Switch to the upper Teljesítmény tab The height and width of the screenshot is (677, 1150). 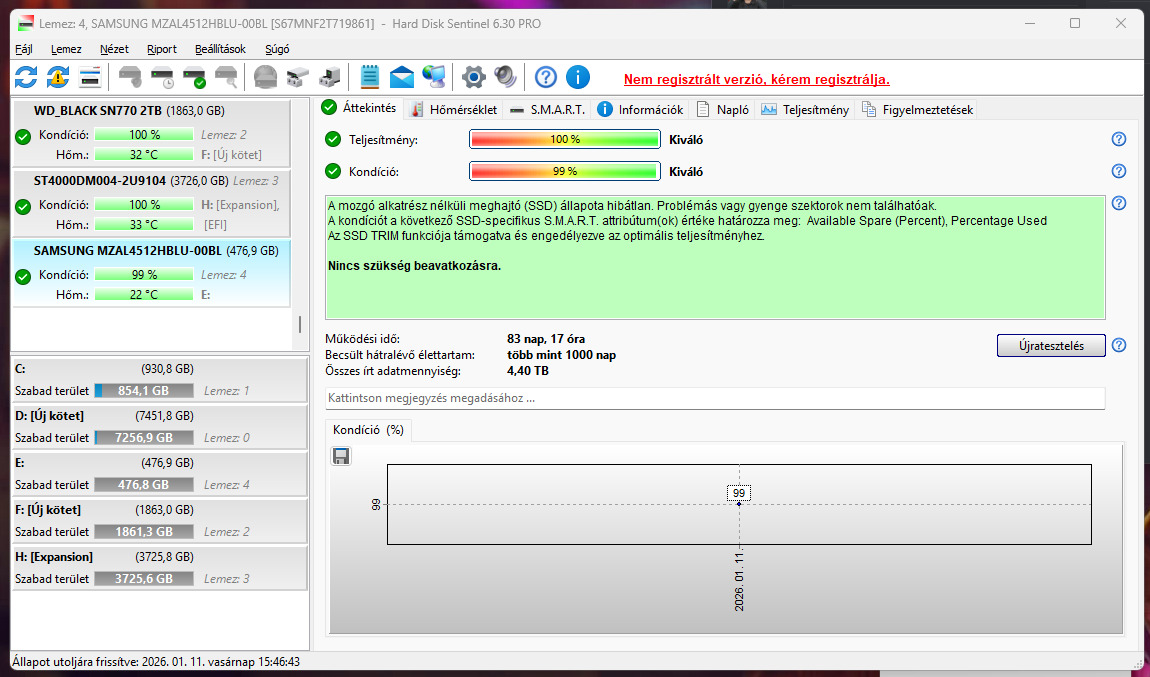805,110
